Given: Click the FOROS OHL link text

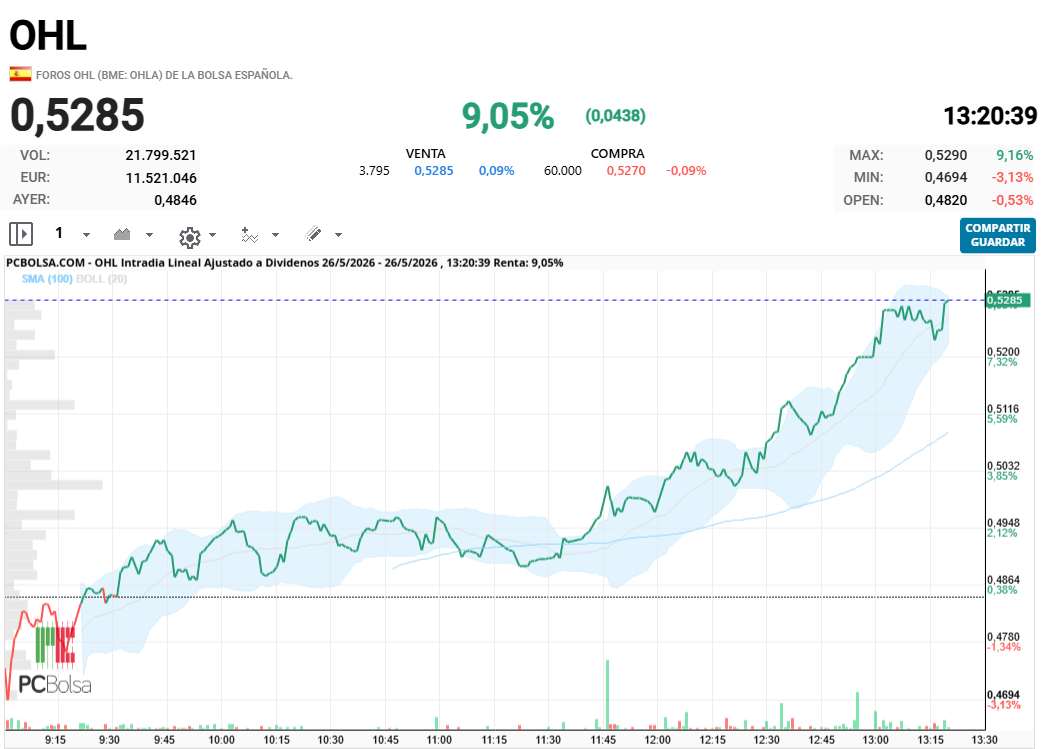Looking at the screenshot, I should (x=164, y=75).
